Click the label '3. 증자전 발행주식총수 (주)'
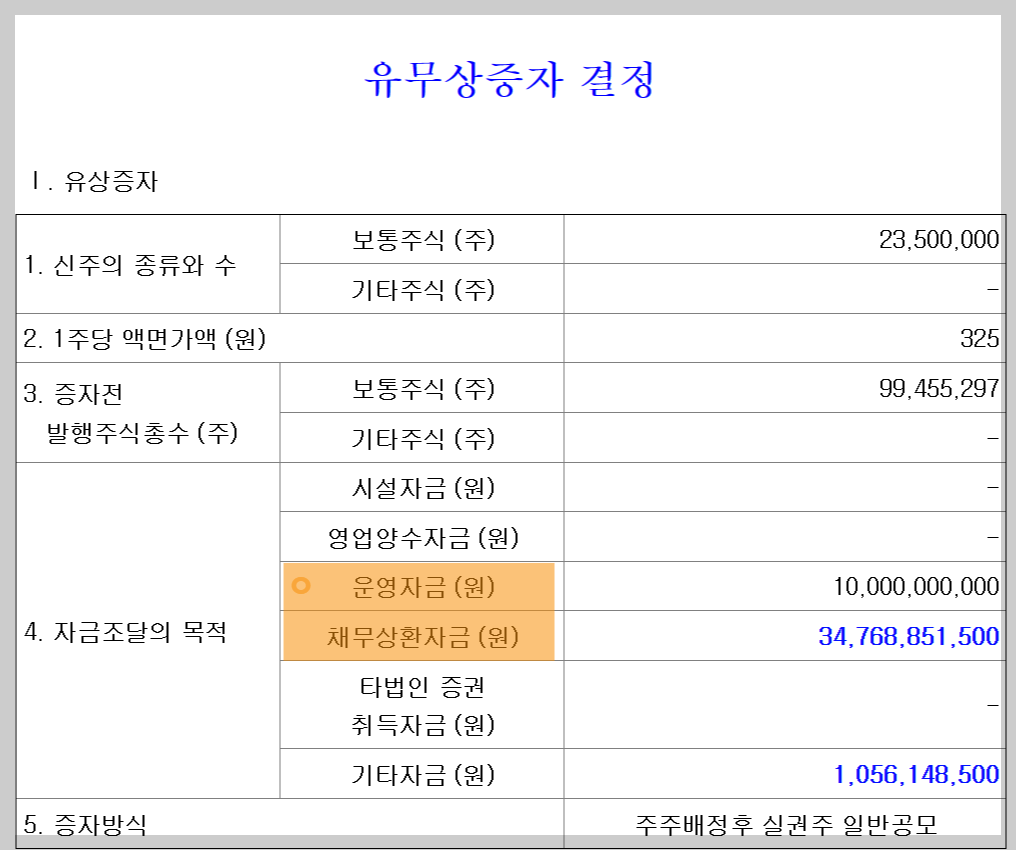This screenshot has width=1016, height=850. point(132,413)
